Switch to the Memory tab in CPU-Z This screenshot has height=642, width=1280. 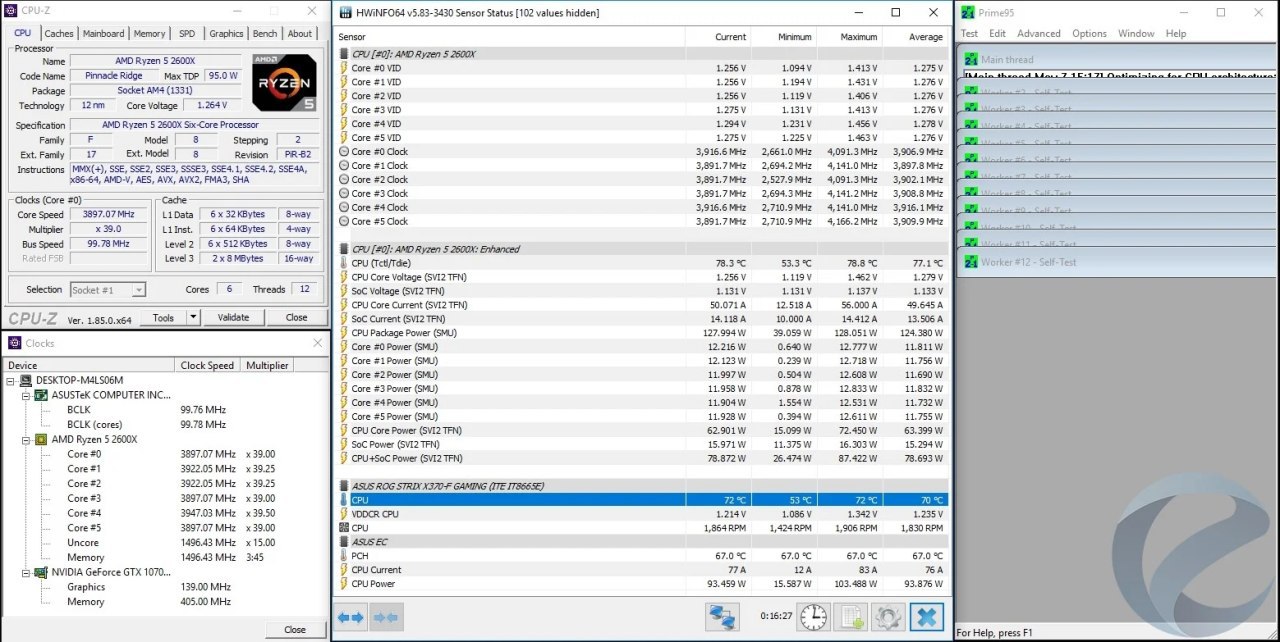149,33
